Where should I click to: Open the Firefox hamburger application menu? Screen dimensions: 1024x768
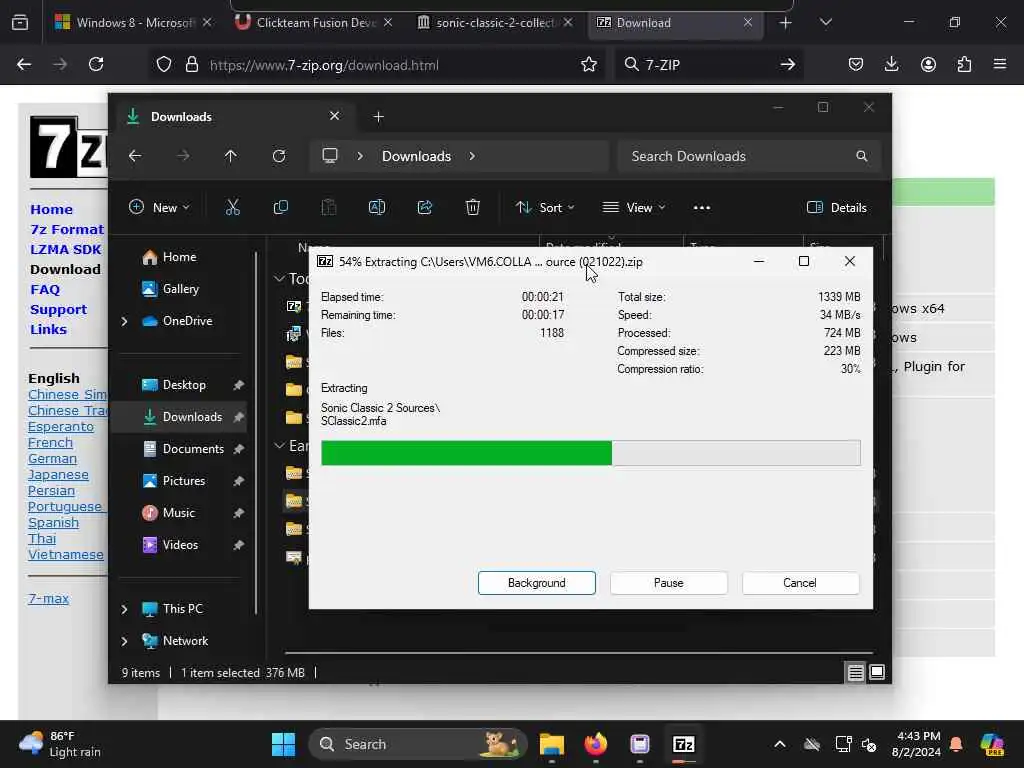(x=1000, y=64)
